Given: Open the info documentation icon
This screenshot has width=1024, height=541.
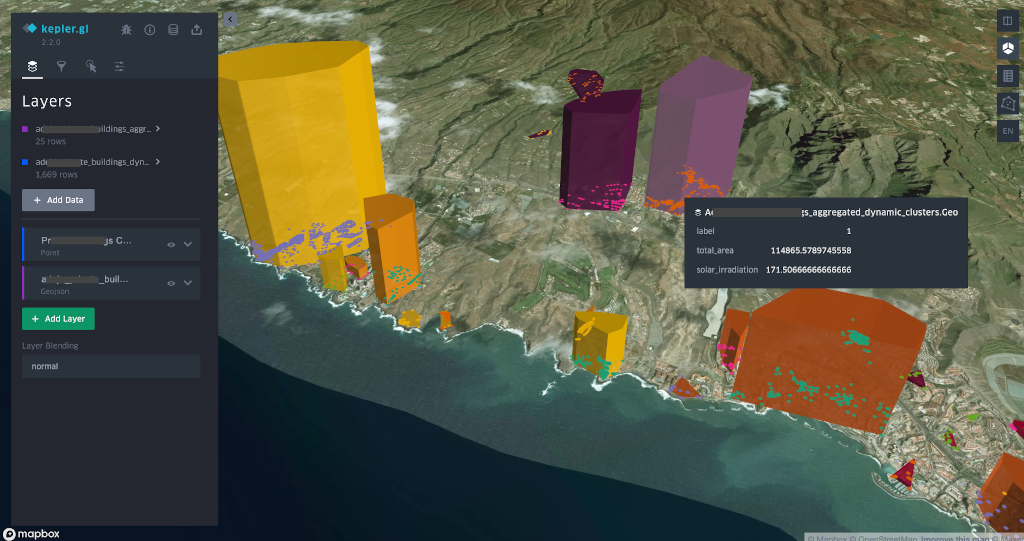Looking at the screenshot, I should coord(150,29).
